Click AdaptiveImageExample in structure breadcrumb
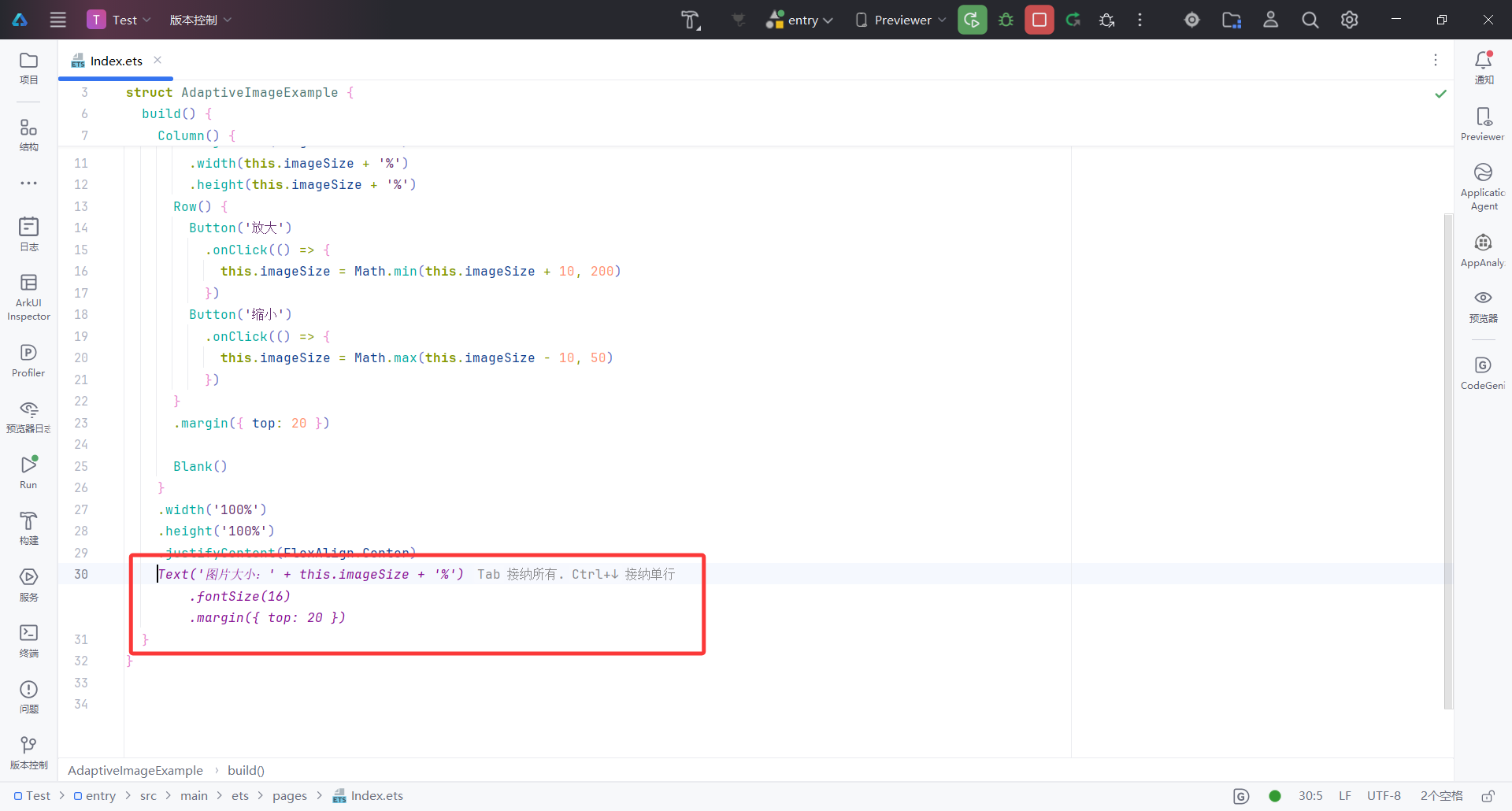Image resolution: width=1512 pixels, height=811 pixels. [x=135, y=770]
